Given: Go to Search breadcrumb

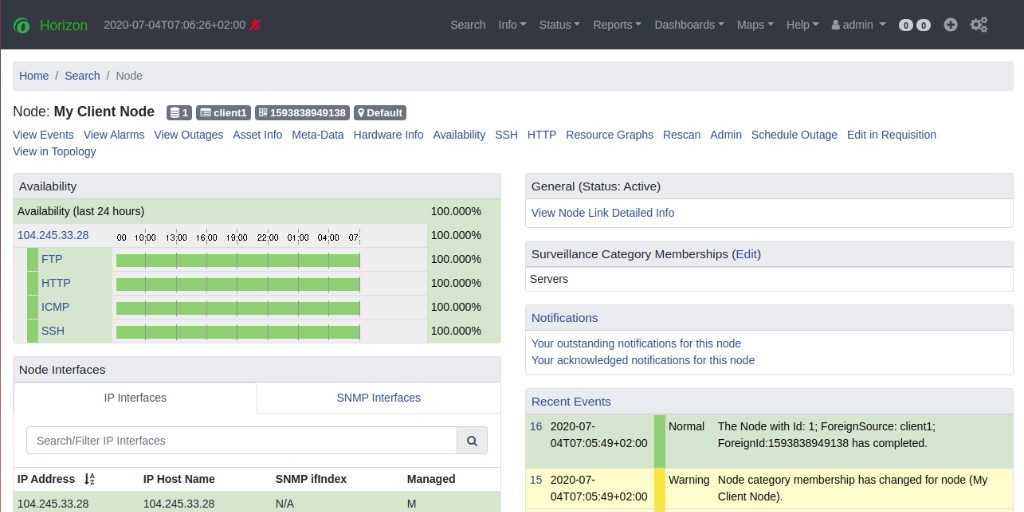Looking at the screenshot, I should [82, 76].
